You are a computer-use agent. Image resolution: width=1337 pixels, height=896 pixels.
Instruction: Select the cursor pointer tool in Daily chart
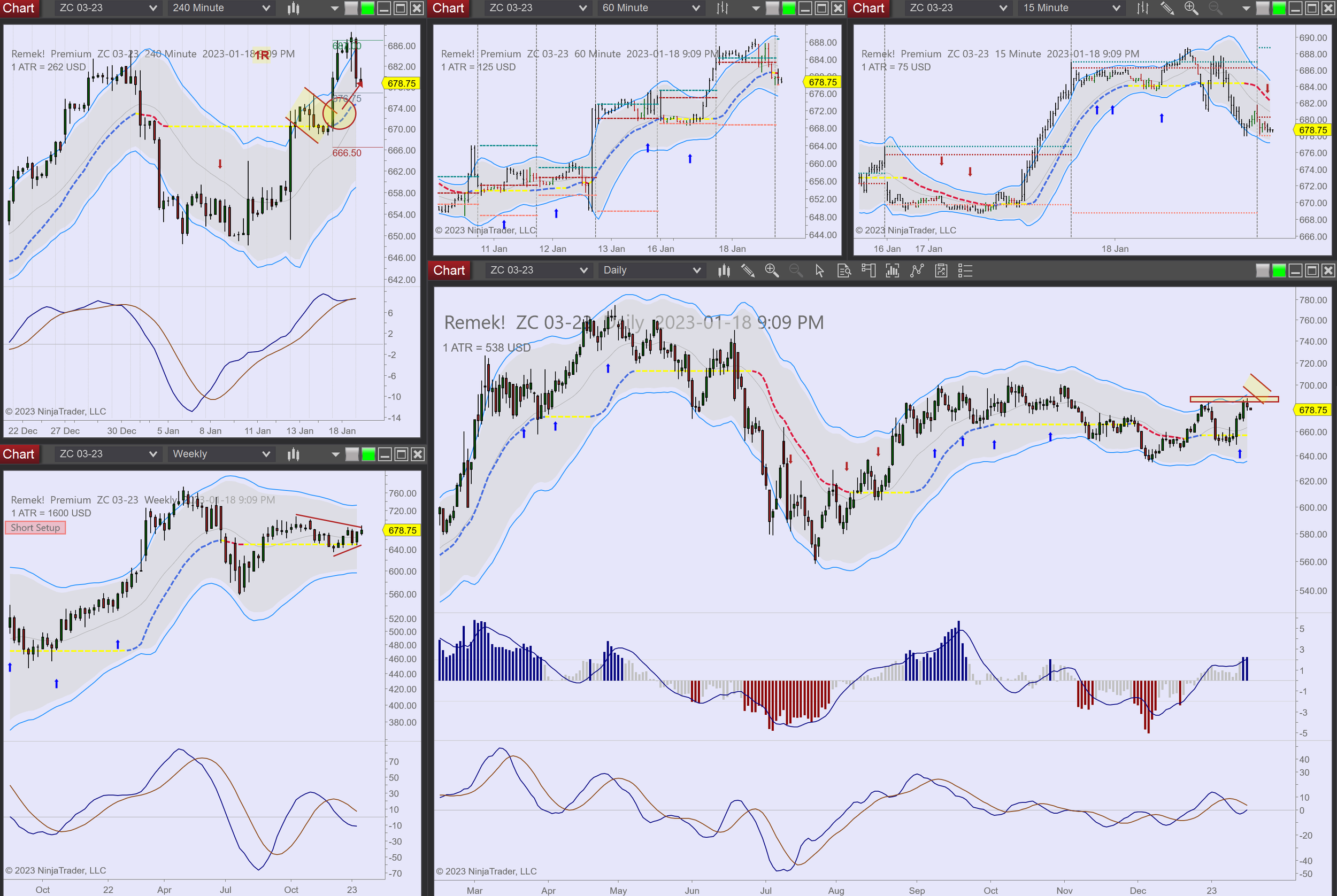coord(820,271)
